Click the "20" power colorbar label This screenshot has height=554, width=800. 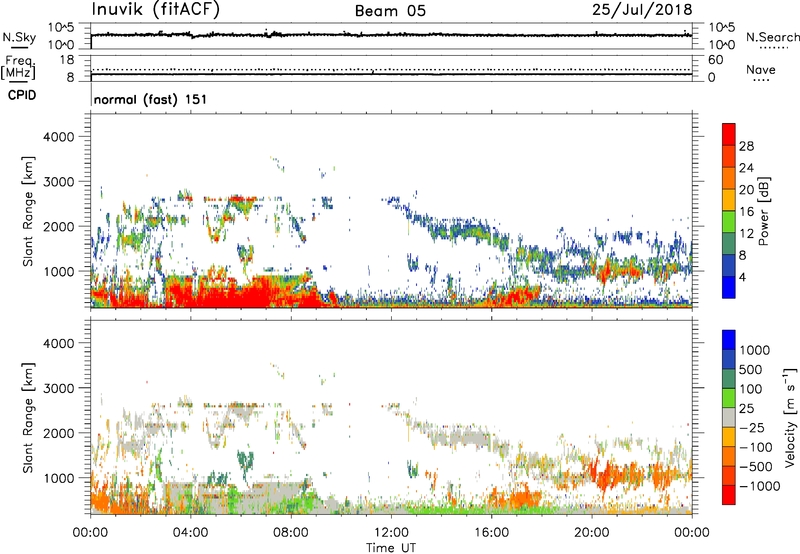point(746,190)
